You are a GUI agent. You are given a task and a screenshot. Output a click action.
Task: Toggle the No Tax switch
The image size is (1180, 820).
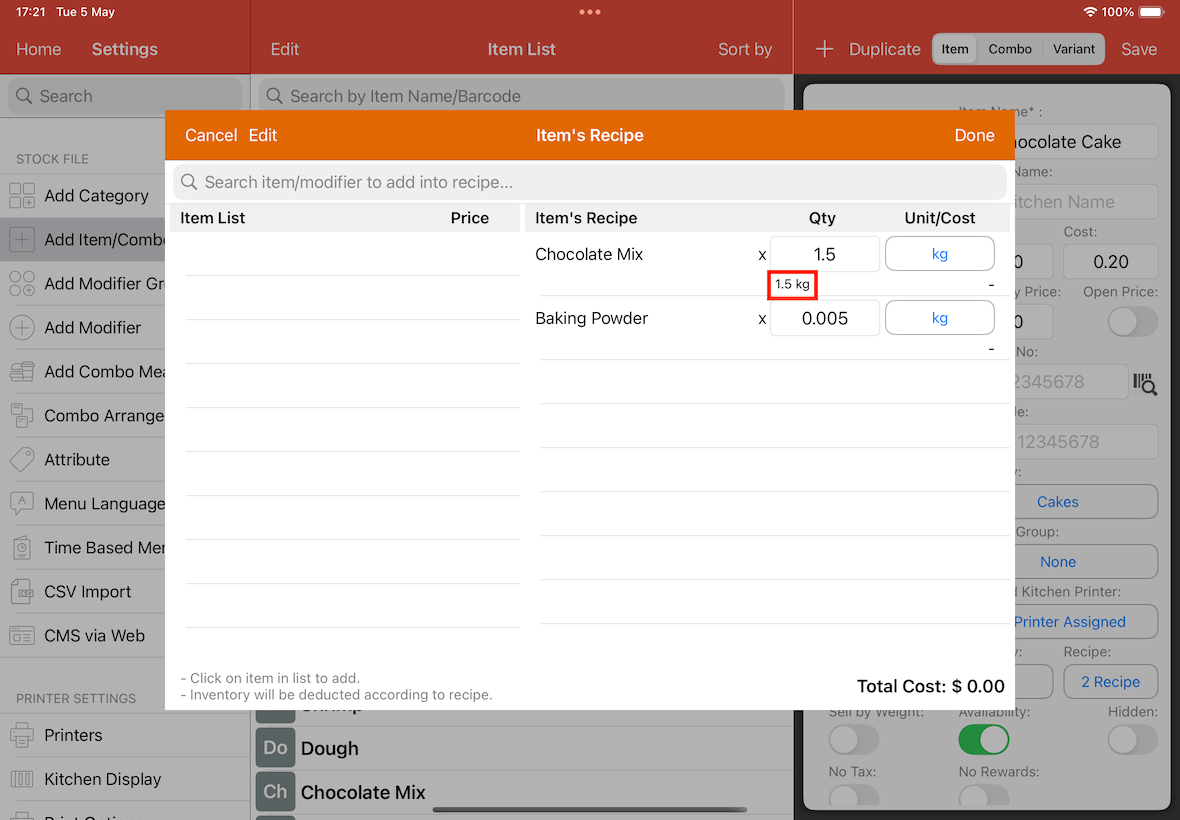click(853, 797)
